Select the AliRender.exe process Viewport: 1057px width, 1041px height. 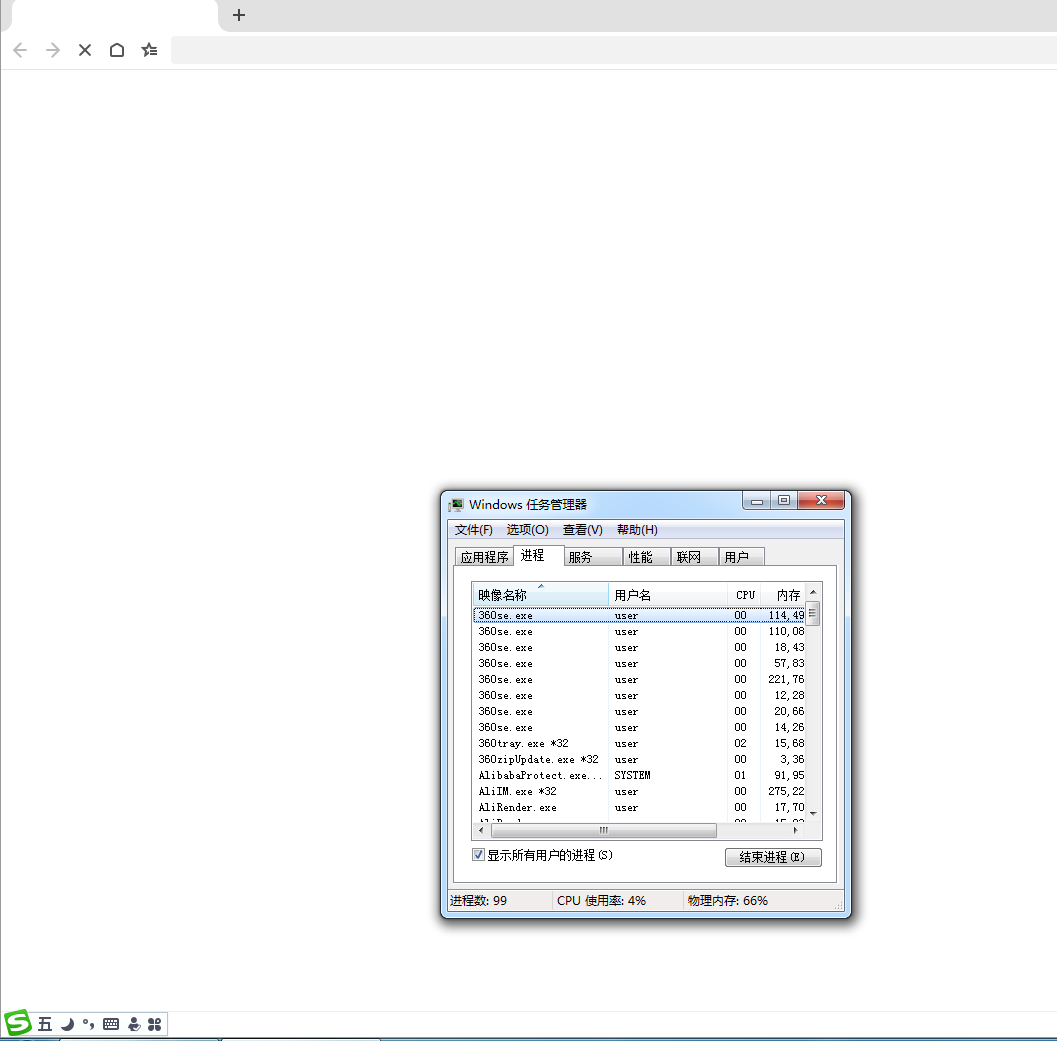pyautogui.click(x=639, y=807)
